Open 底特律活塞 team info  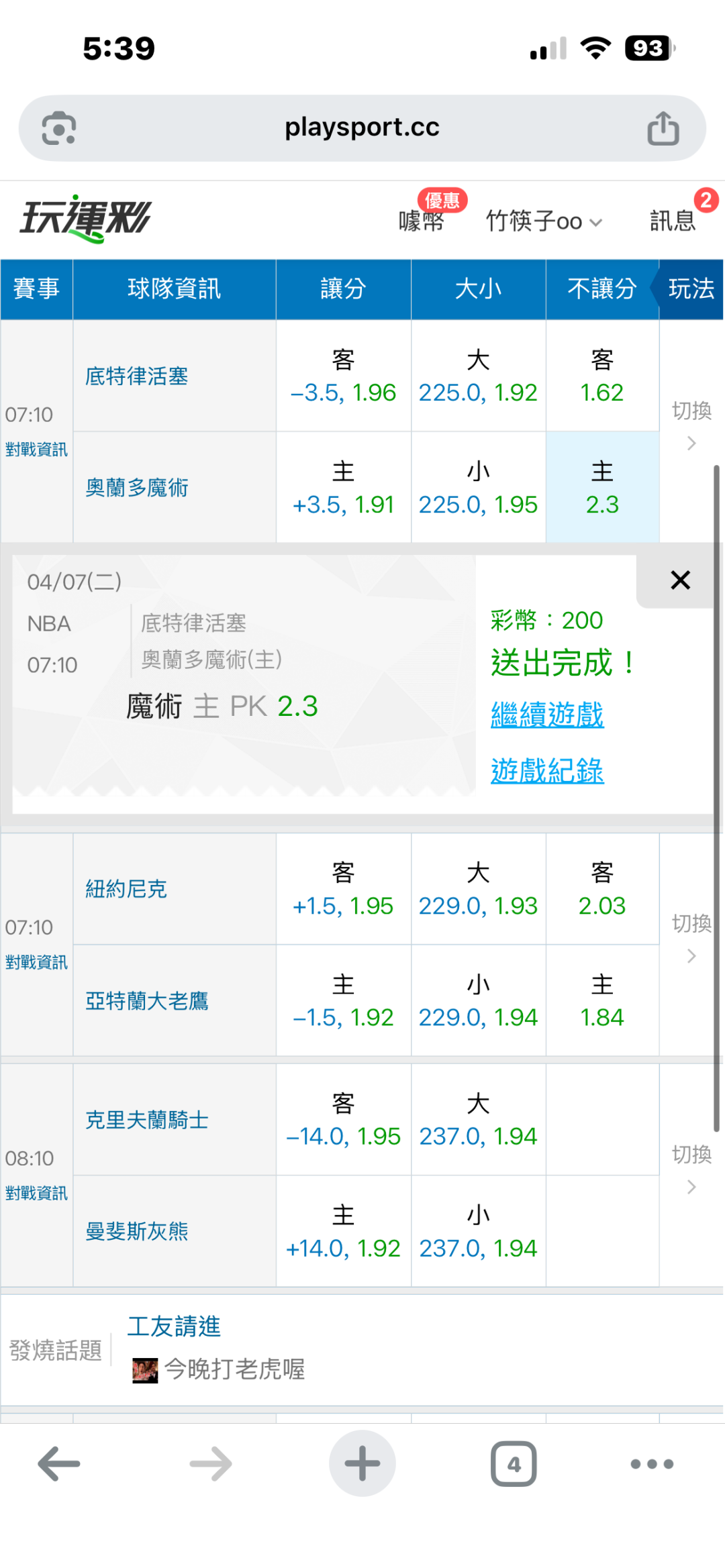[x=137, y=376]
